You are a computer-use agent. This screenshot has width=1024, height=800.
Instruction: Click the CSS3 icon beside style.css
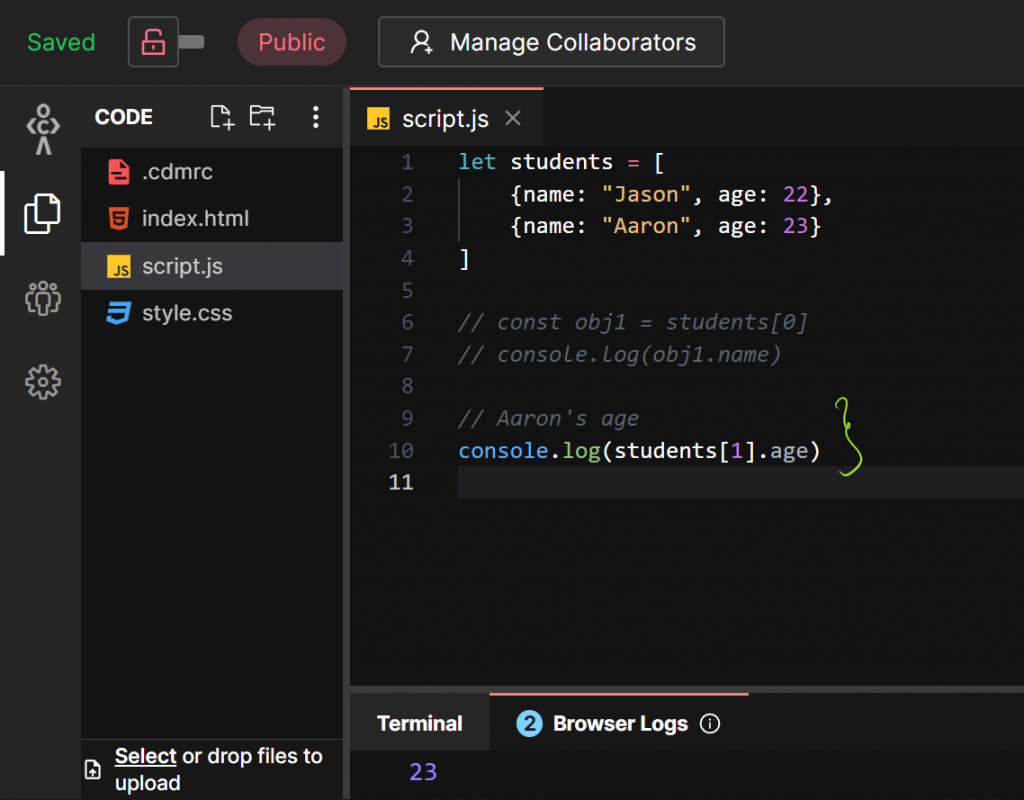click(119, 313)
